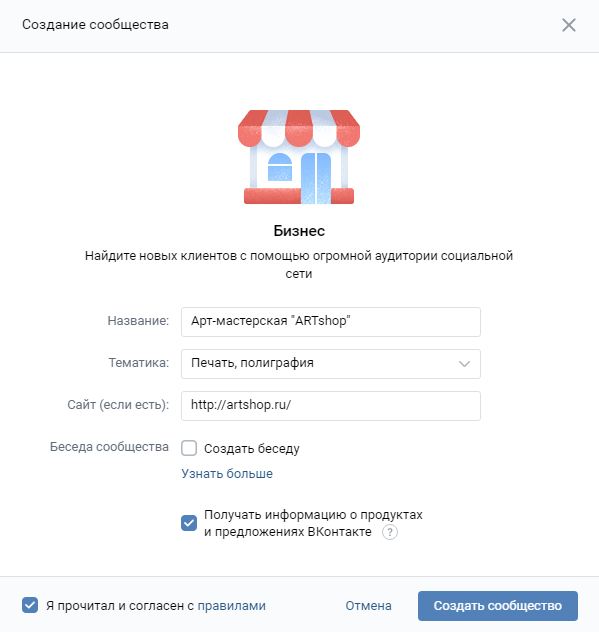Click the Тематика field label
599x632 pixels.
coord(139,363)
